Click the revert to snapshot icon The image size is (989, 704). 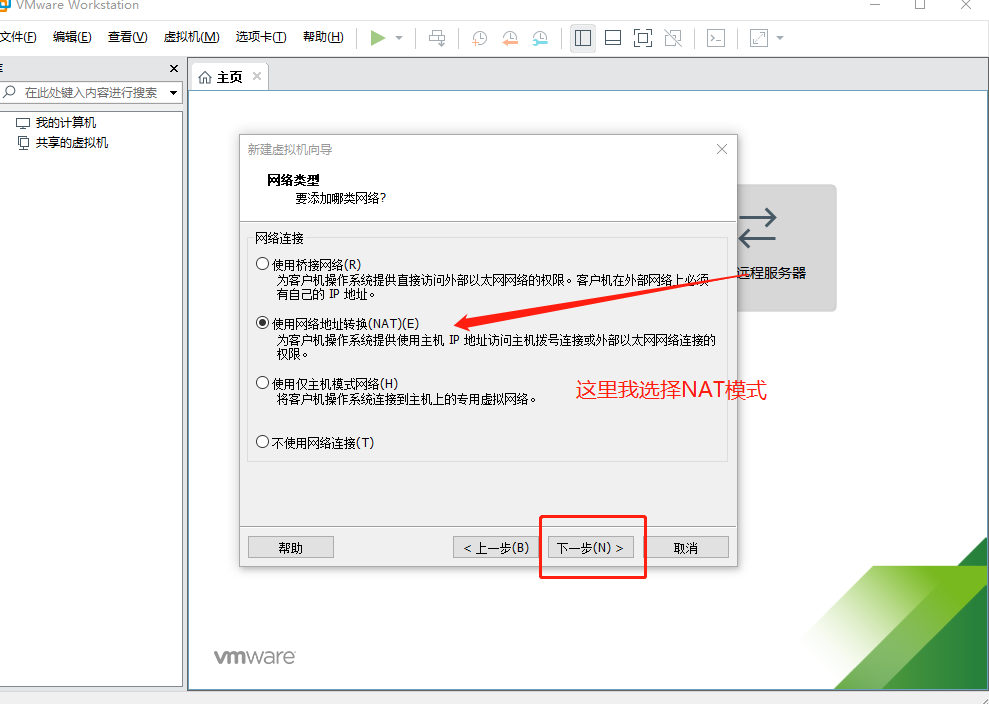pos(510,38)
